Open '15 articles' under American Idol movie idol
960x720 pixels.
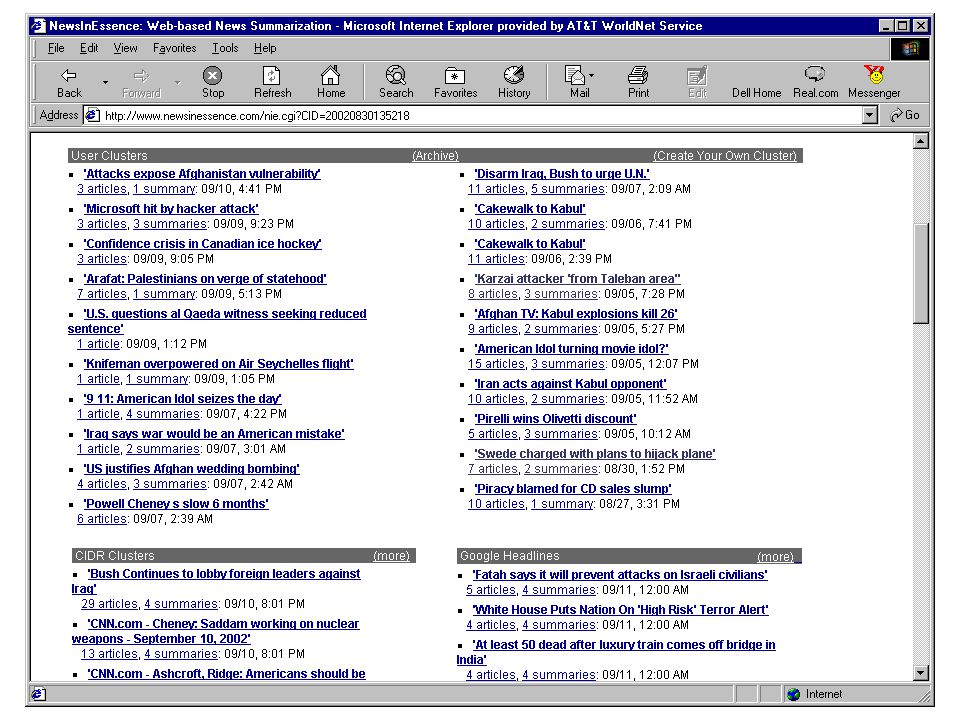click(497, 363)
